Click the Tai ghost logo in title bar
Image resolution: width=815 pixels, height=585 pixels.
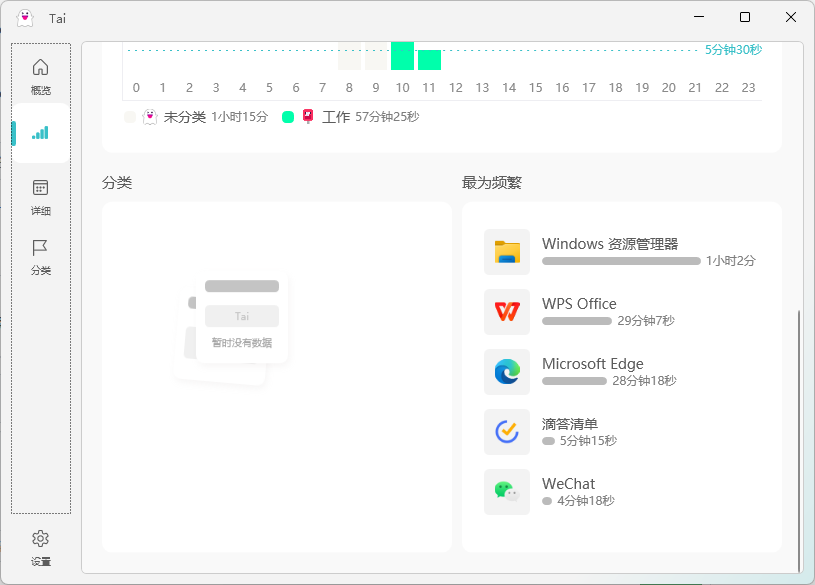click(25, 18)
